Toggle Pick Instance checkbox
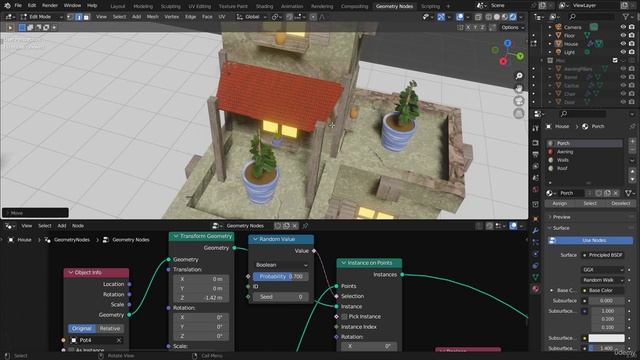The image size is (640, 360). [x=344, y=317]
